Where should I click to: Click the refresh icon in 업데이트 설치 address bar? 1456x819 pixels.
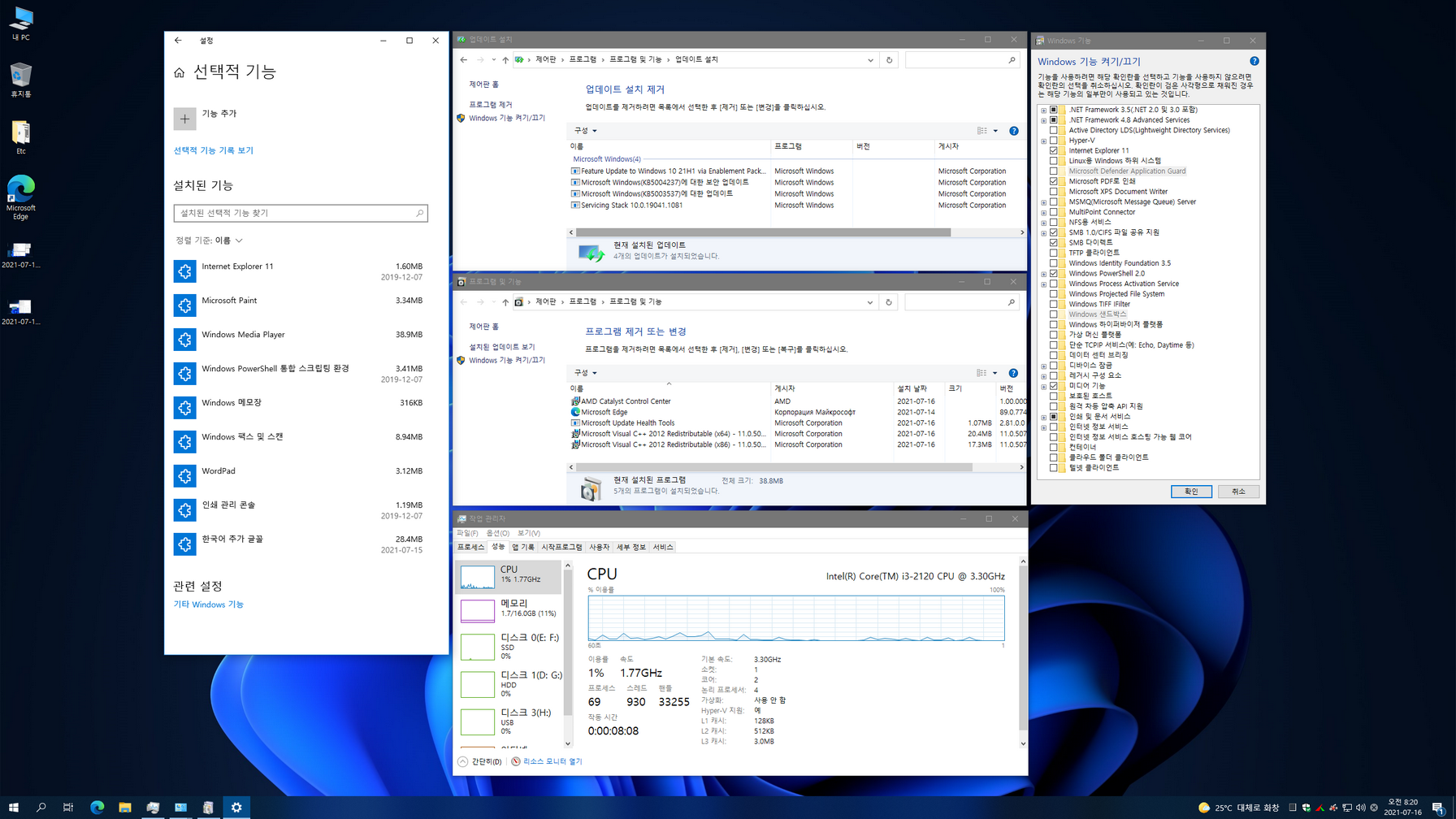pyautogui.click(x=889, y=60)
